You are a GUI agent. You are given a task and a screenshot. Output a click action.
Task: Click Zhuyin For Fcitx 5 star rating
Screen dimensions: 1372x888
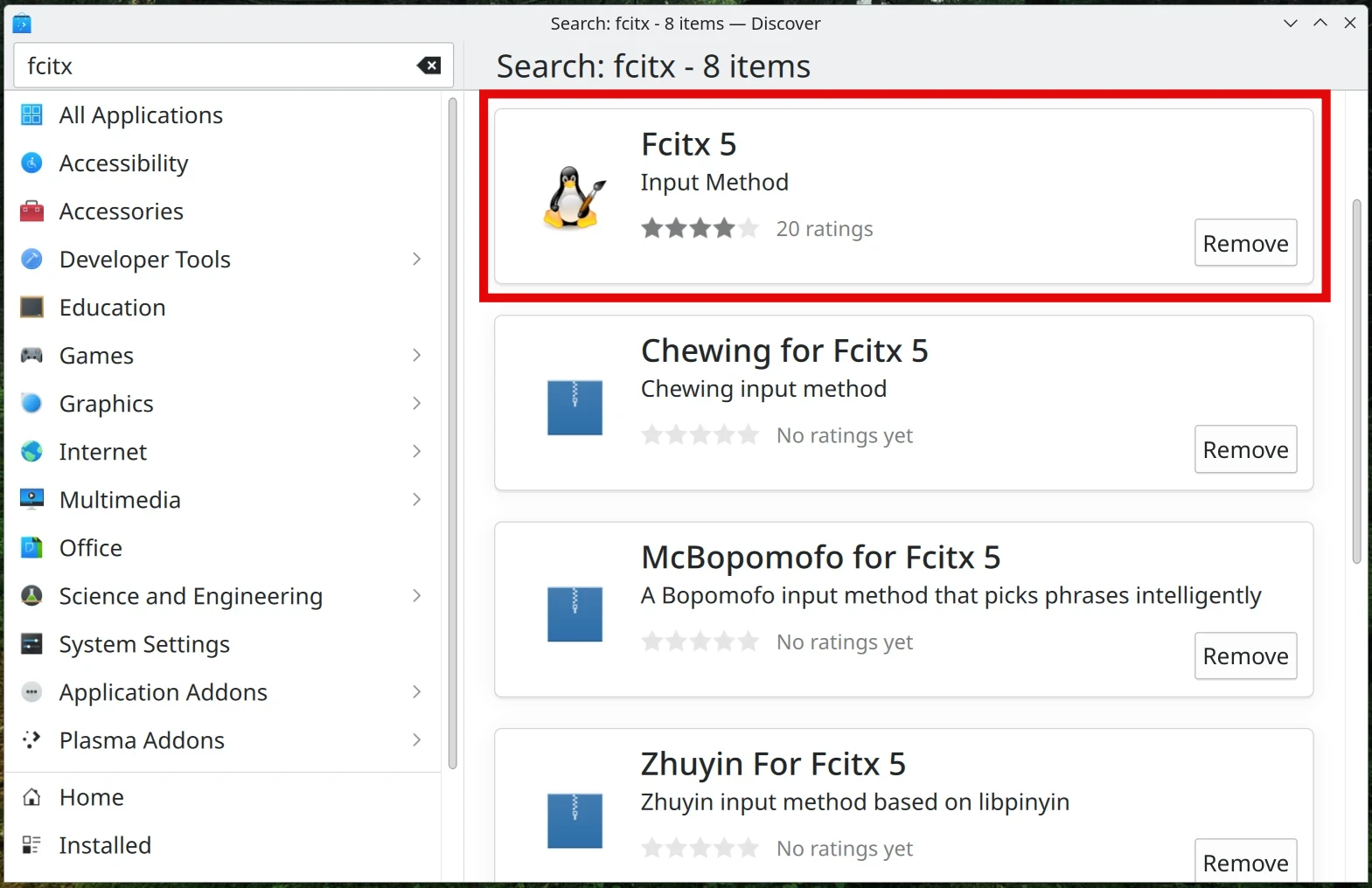click(x=700, y=849)
